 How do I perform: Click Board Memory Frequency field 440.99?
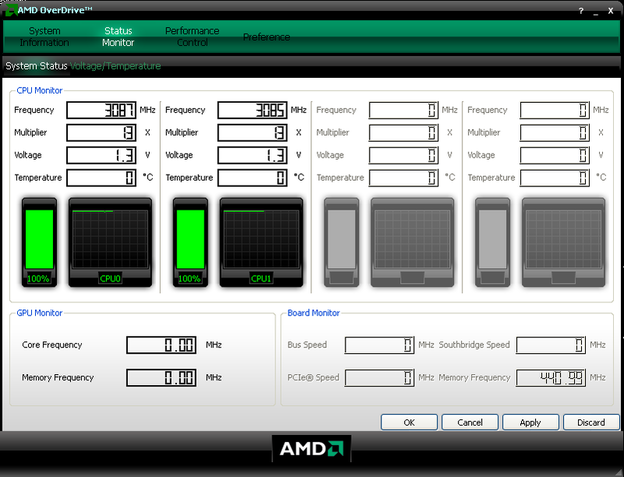pyautogui.click(x=551, y=378)
